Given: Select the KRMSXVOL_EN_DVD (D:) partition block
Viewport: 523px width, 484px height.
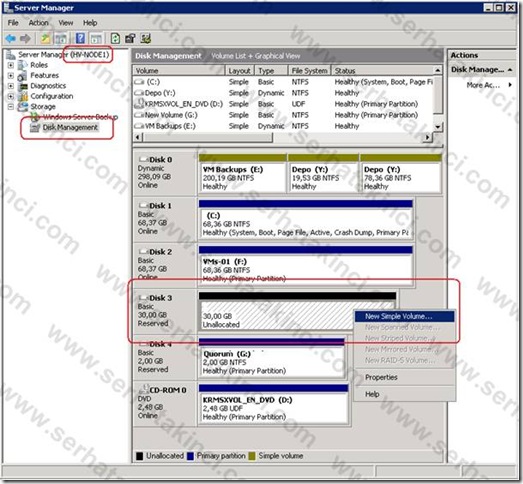Looking at the screenshot, I should [274, 404].
